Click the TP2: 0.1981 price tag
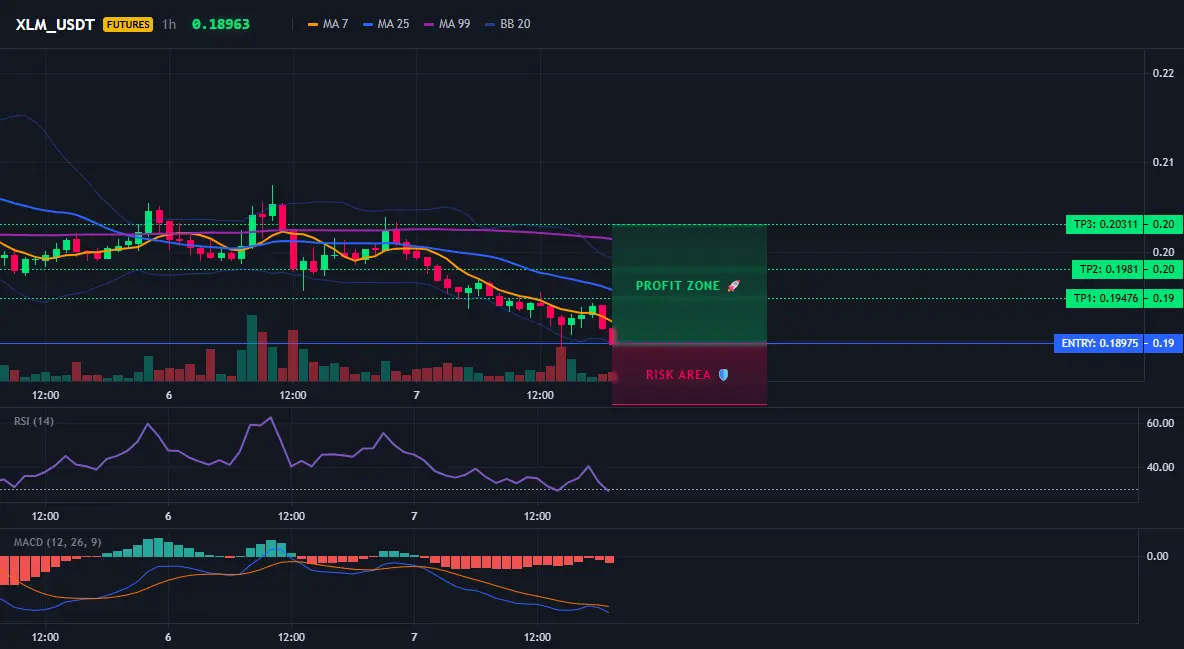Screen dimensions: 1184x649 click(1108, 269)
